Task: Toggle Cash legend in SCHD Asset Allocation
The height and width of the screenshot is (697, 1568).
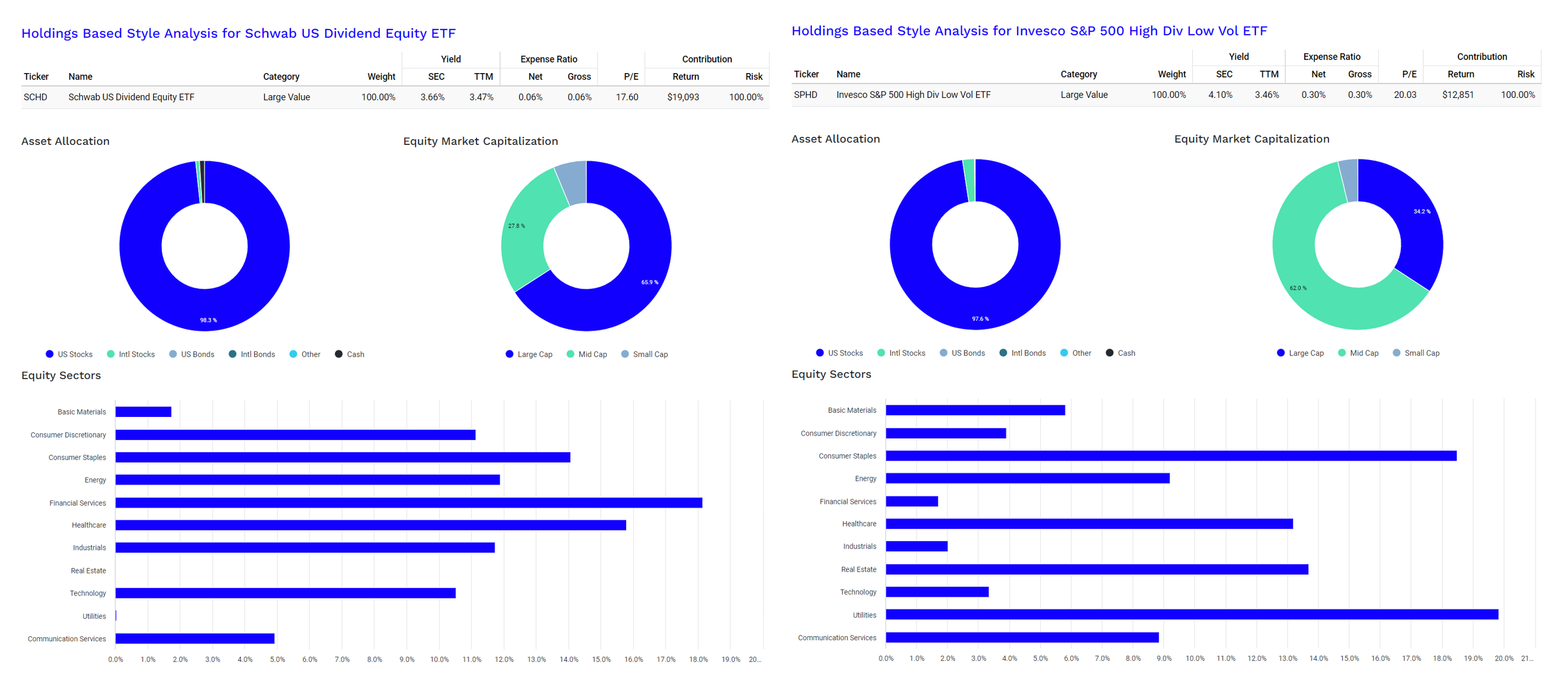Action: pyautogui.click(x=350, y=354)
